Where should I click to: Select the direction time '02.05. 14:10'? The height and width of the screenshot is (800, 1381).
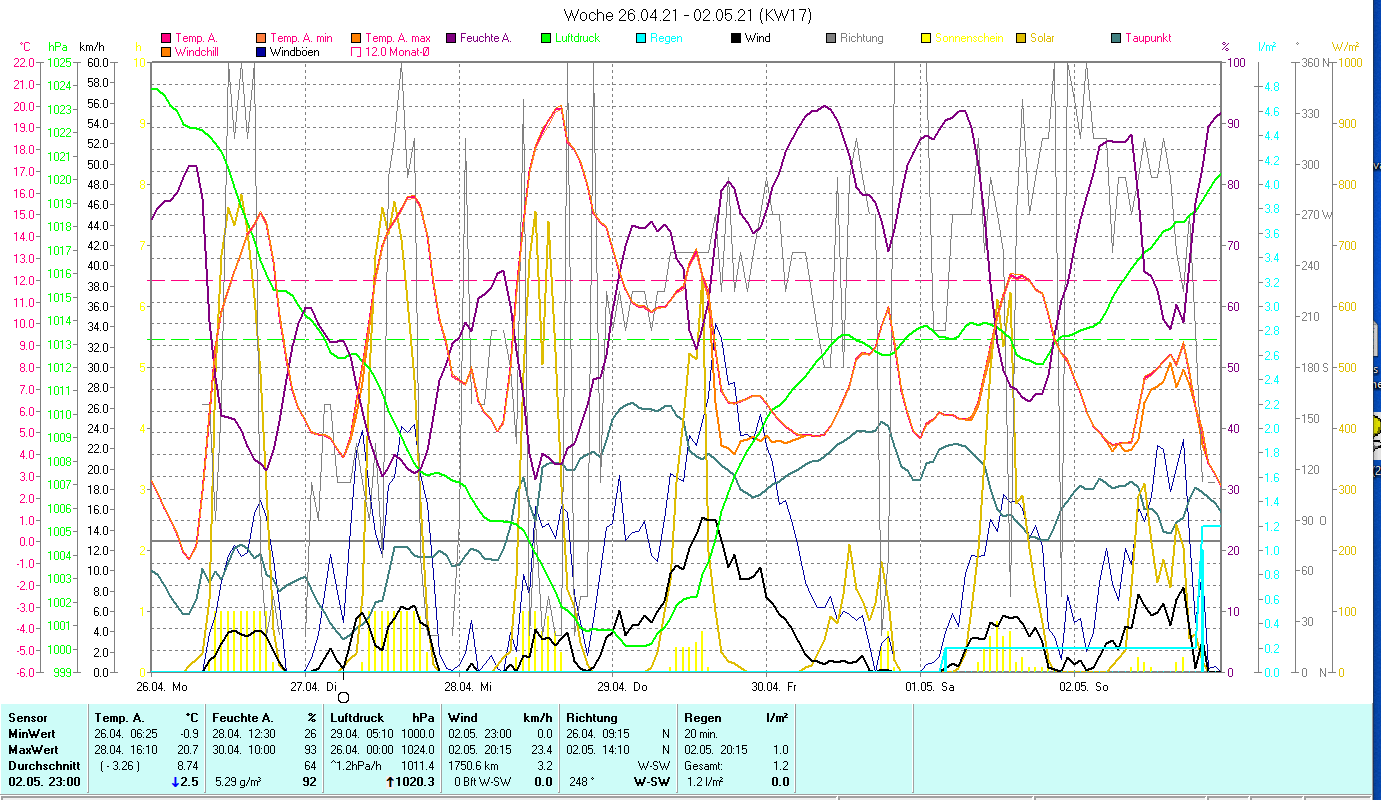pyautogui.click(x=597, y=750)
